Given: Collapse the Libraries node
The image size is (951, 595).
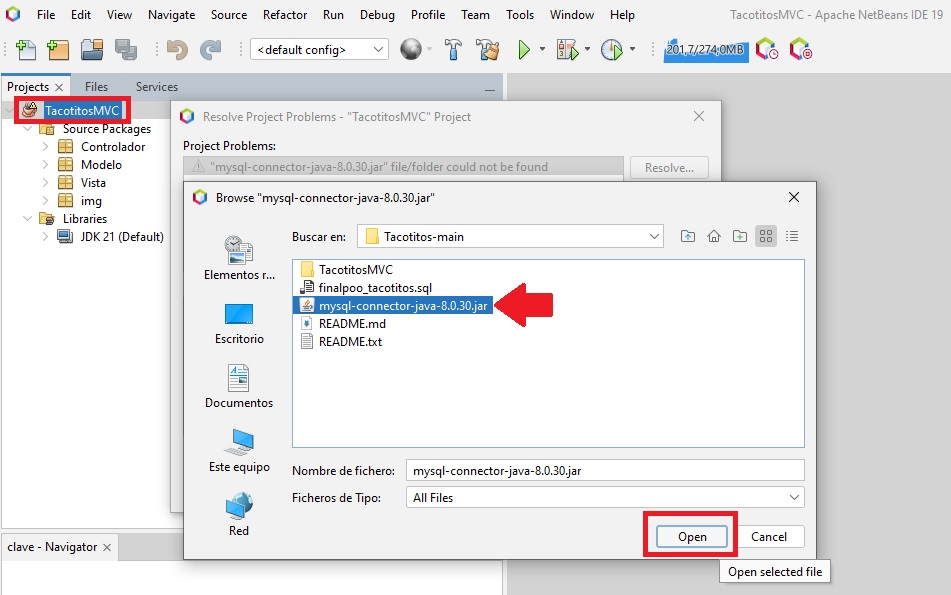Looking at the screenshot, I should (x=27, y=218).
